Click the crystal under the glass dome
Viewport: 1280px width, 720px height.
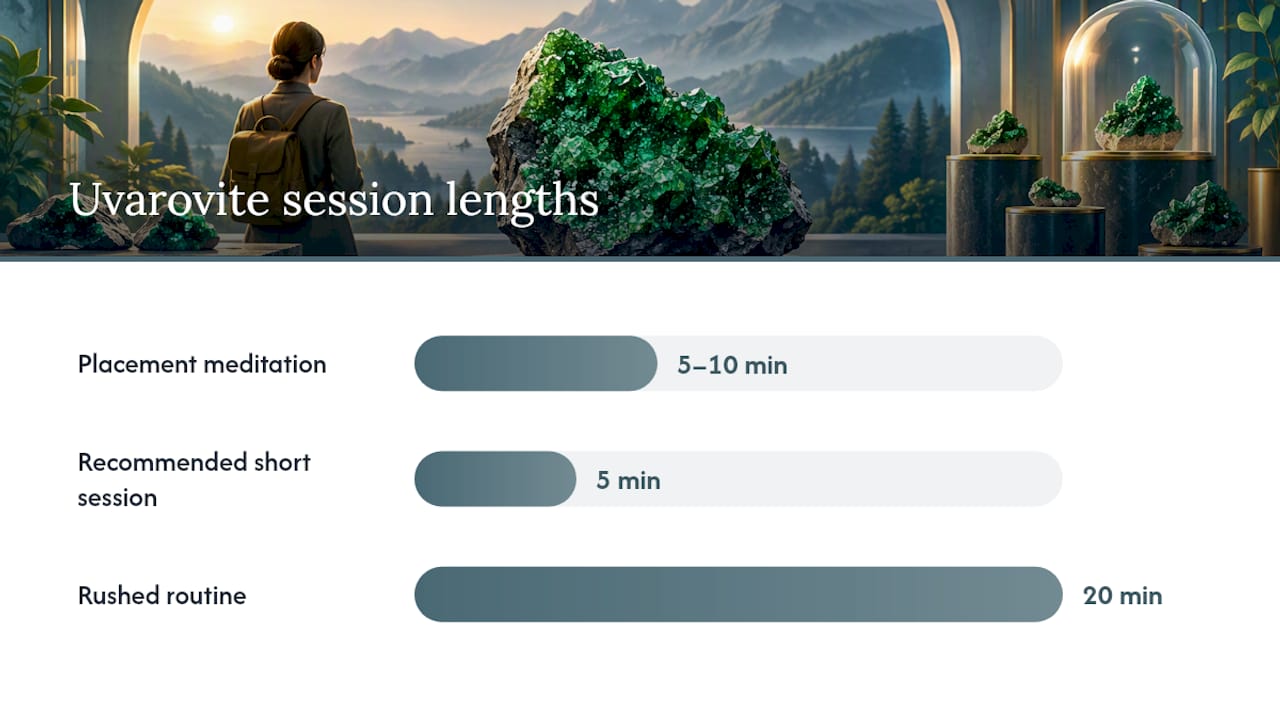(1140, 115)
